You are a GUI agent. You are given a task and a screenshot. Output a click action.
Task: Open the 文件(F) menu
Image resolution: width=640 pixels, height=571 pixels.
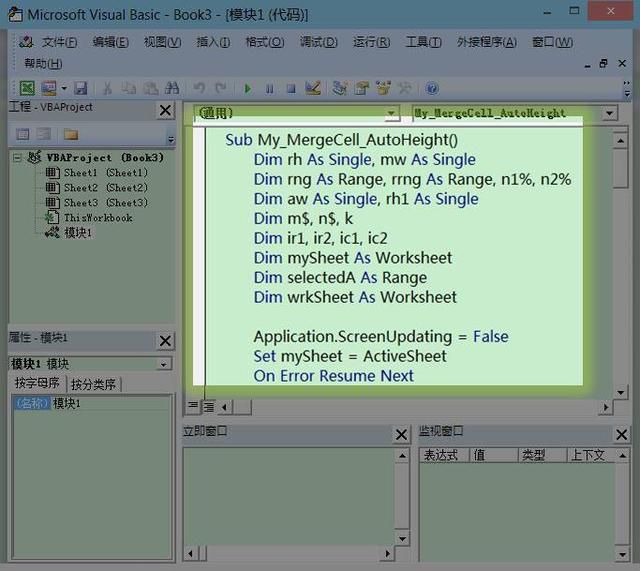point(59,42)
